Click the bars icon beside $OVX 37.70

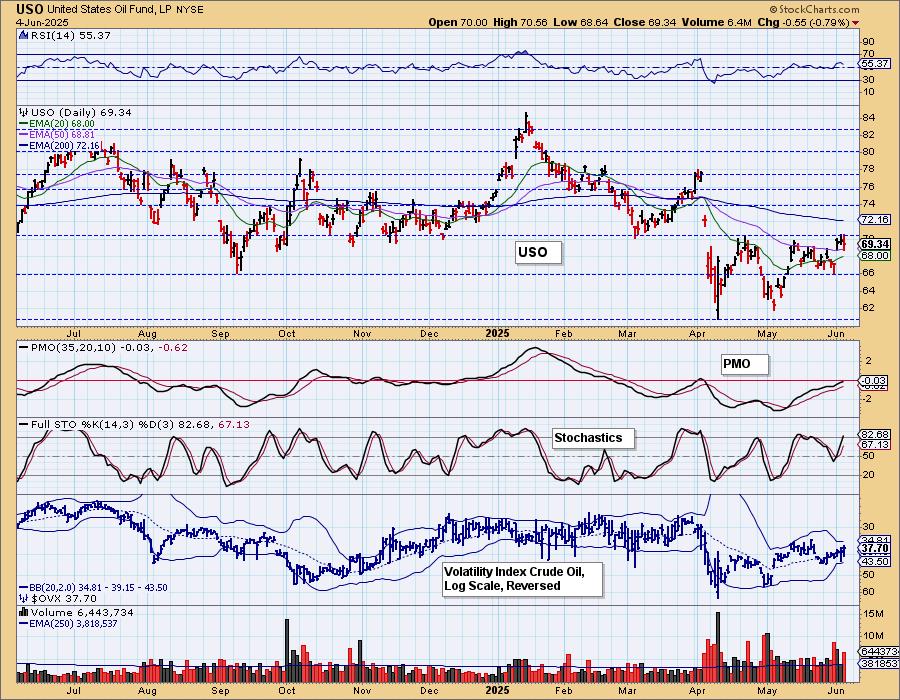(x=24, y=598)
